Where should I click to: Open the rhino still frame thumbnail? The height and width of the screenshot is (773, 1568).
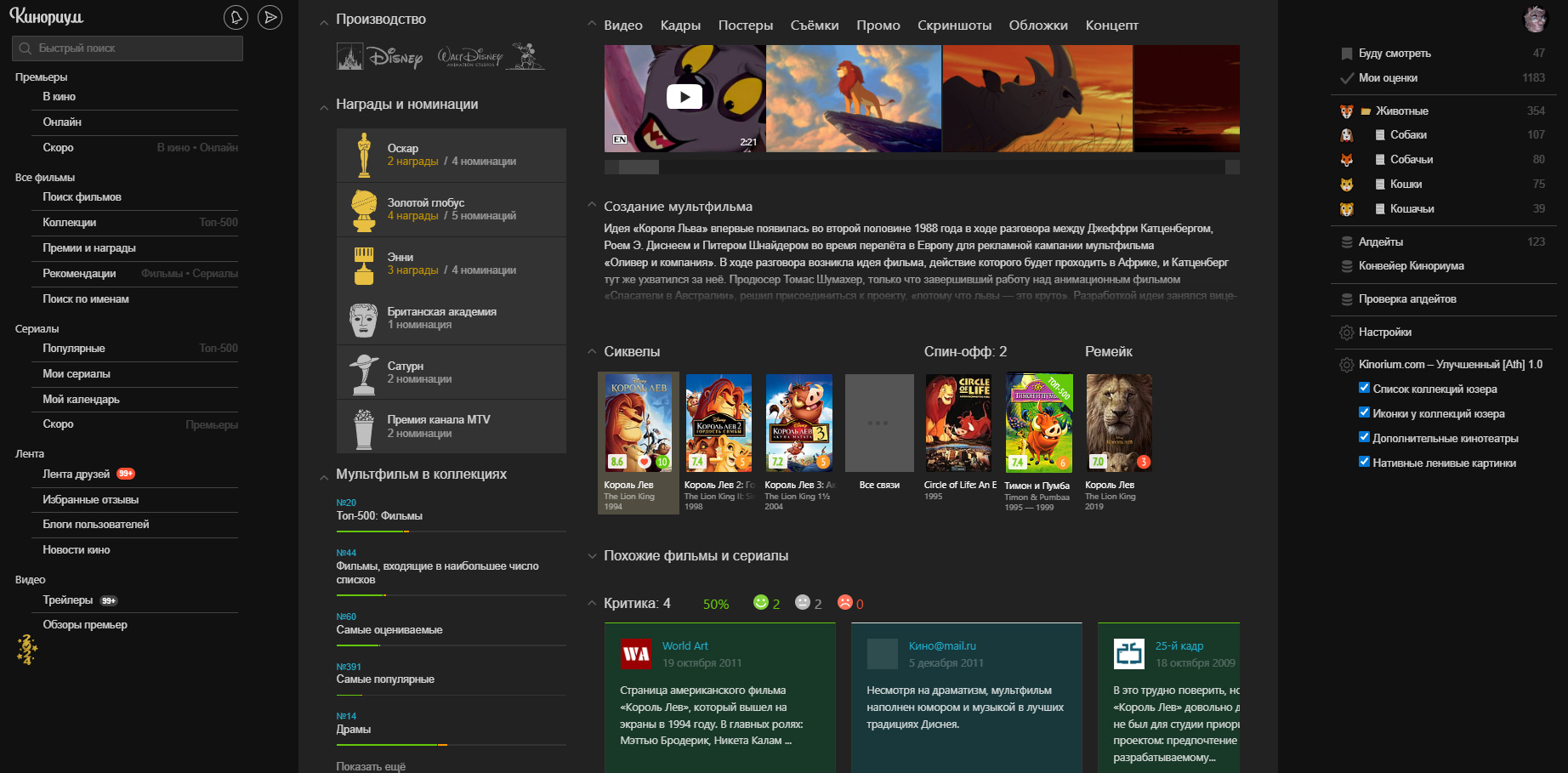pos(1037,99)
